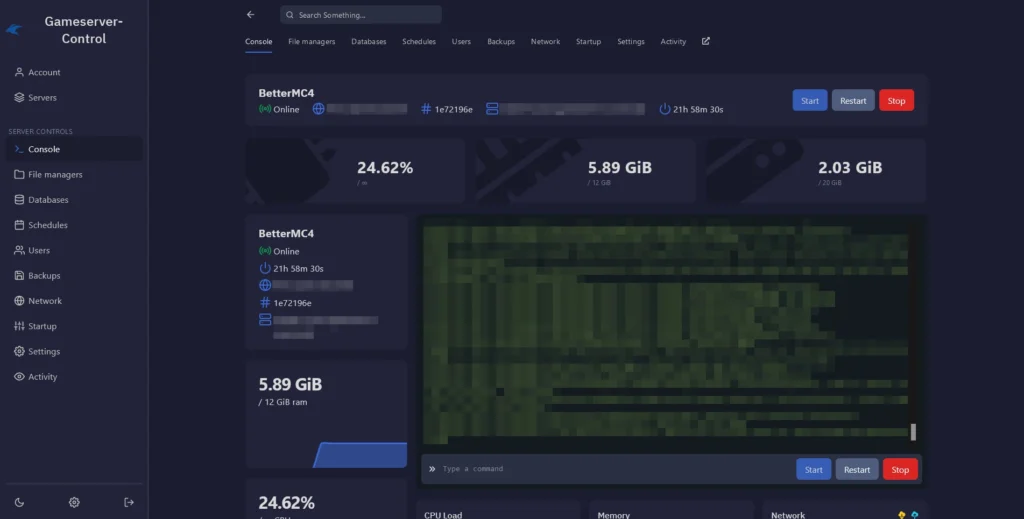Open Account in the sidebar
The height and width of the screenshot is (519, 1024).
[44, 73]
